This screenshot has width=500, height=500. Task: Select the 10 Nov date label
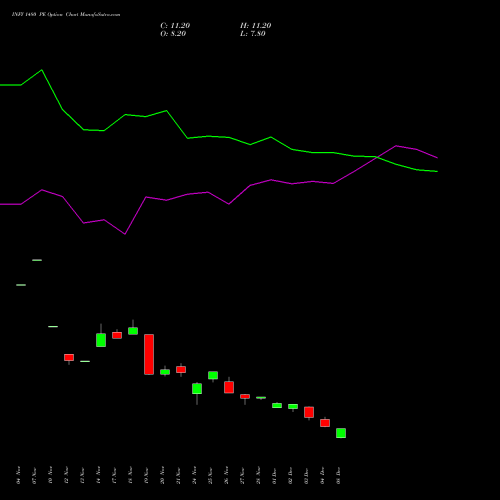pyautogui.click(x=50, y=475)
